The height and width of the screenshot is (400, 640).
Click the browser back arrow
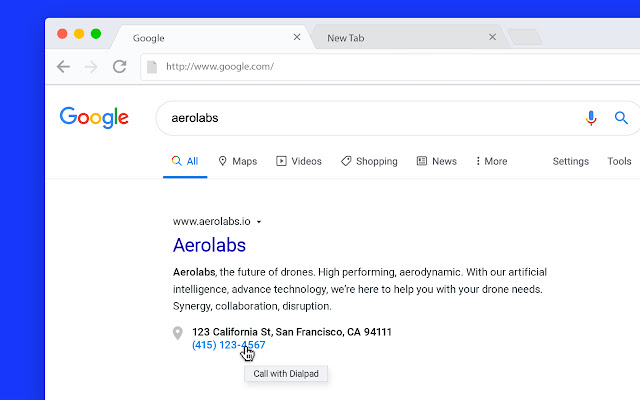click(x=63, y=67)
